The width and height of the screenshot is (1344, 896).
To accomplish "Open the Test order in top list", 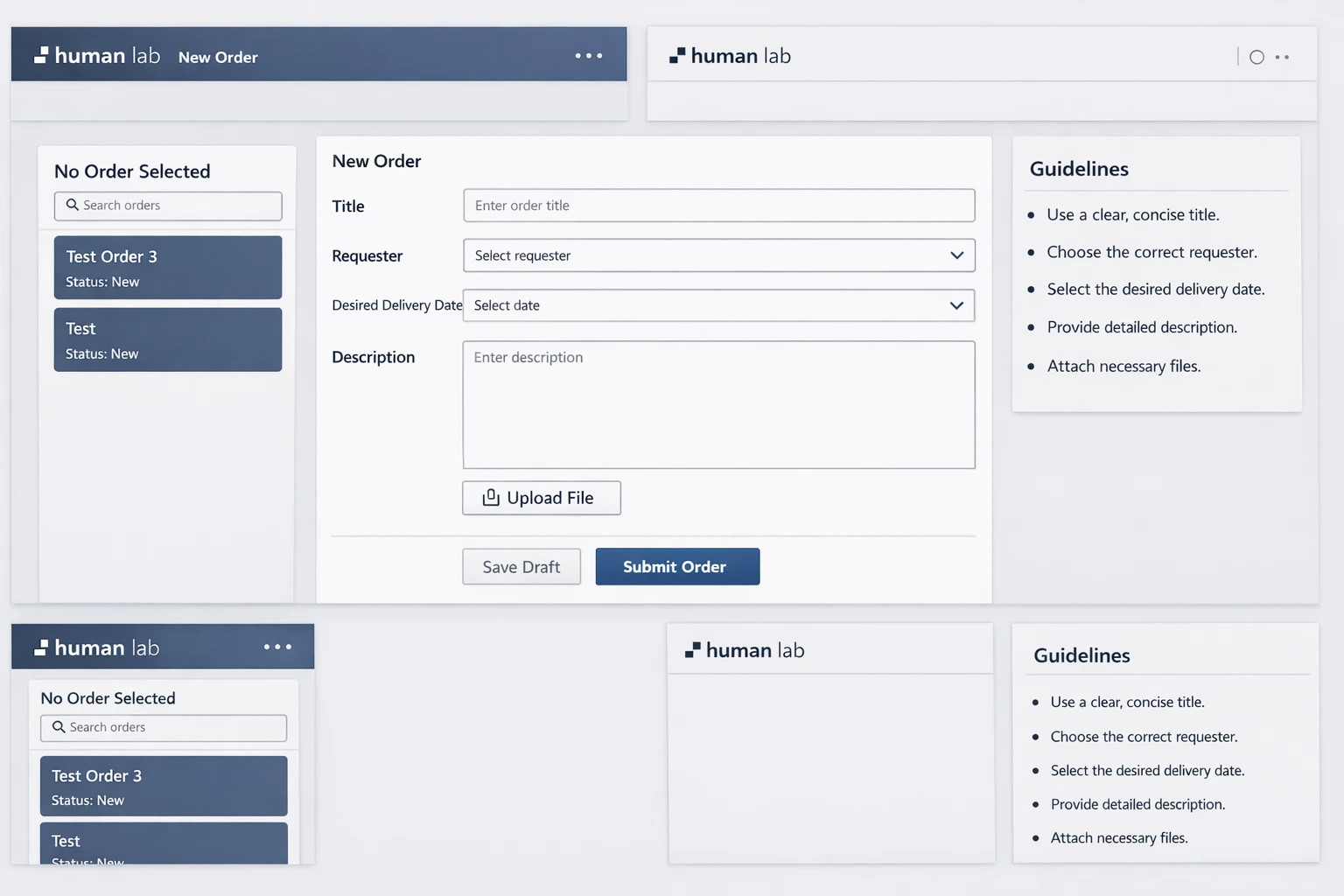I will click(x=168, y=339).
